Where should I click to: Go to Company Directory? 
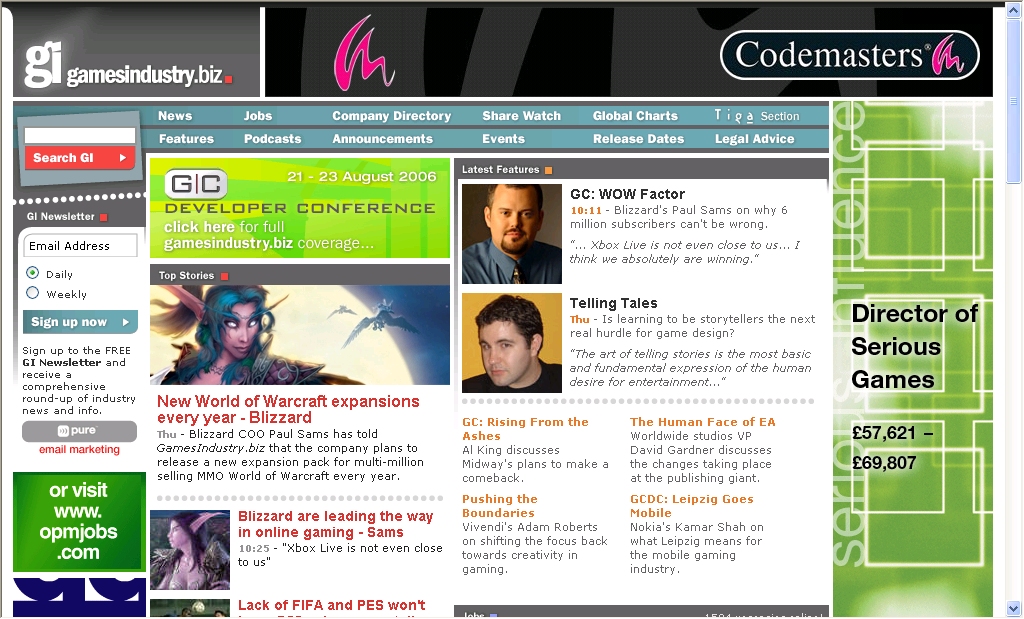[391, 116]
